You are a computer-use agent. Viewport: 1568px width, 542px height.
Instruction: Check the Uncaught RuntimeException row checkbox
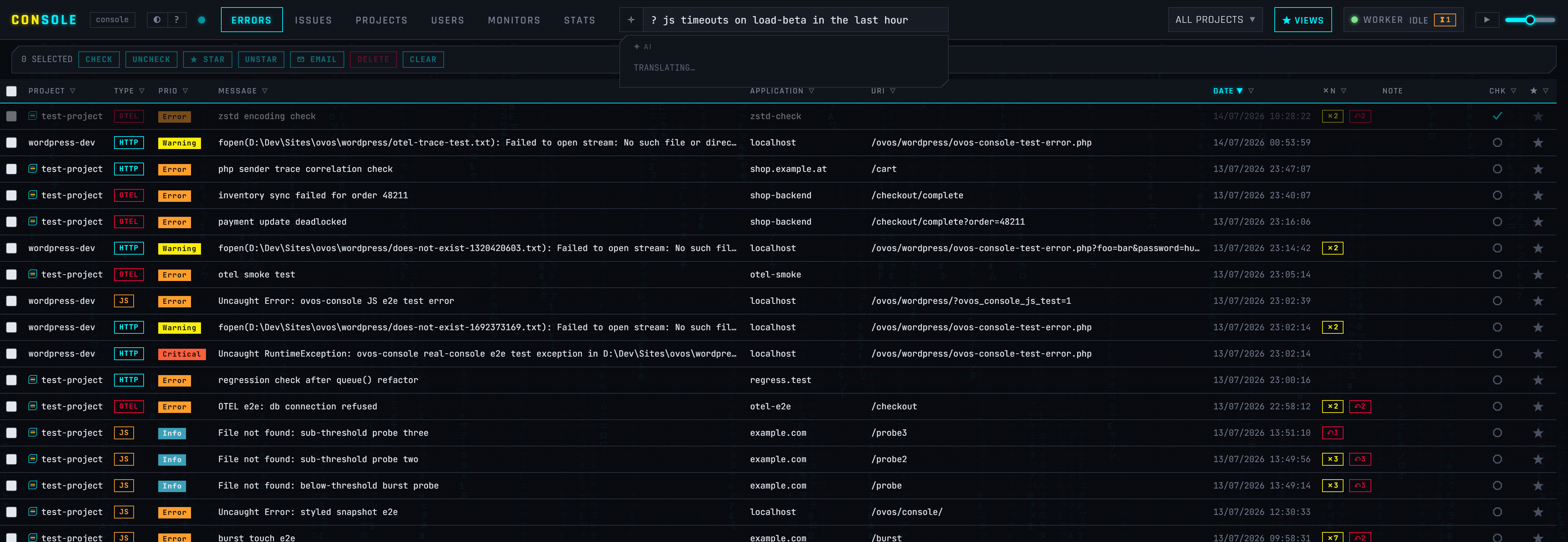pyautogui.click(x=11, y=354)
